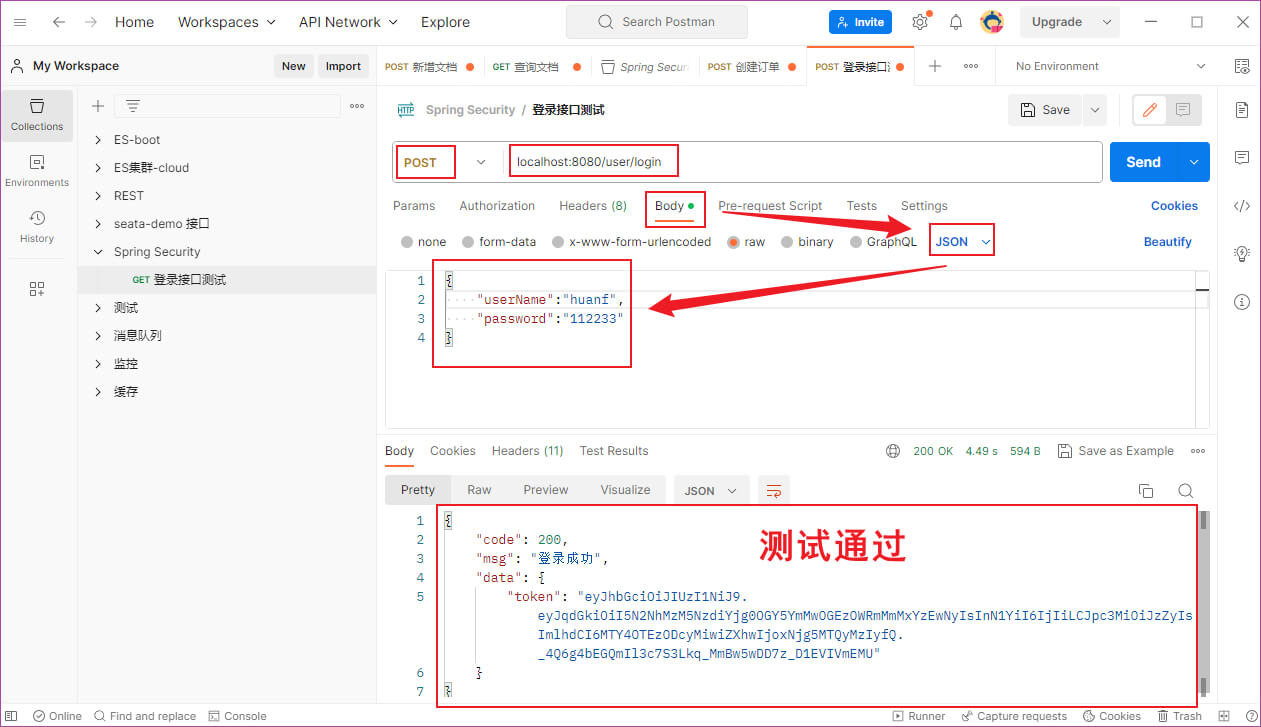Open the Save options dropdown arrow
The image size is (1261, 727).
1094,110
